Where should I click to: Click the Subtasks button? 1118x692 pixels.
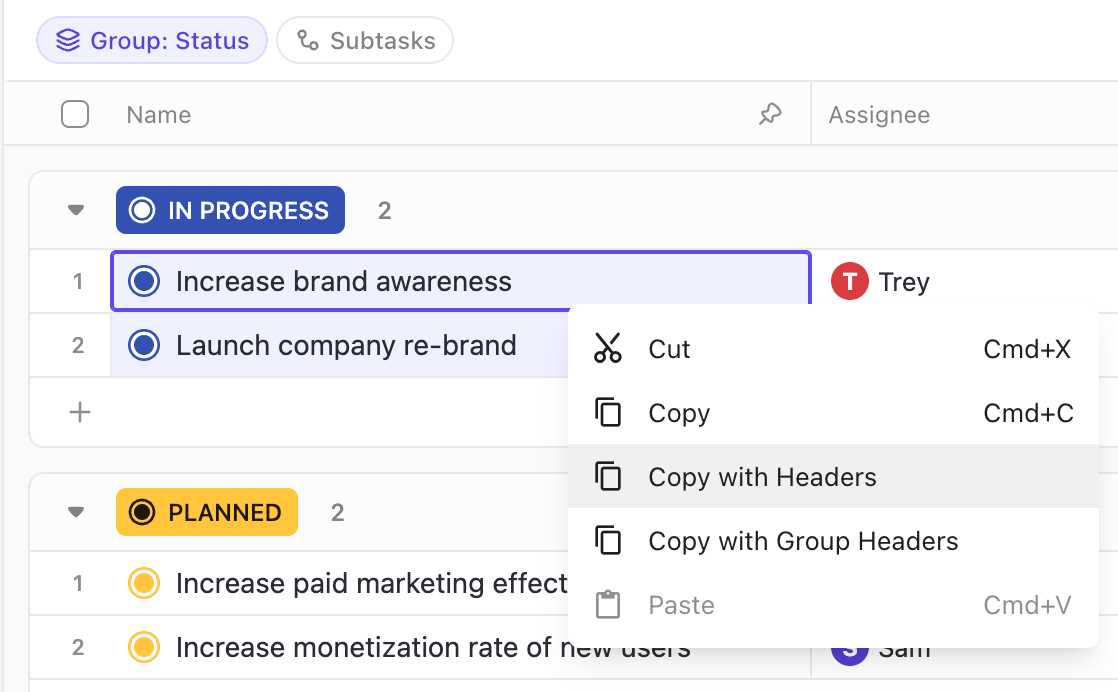[x=365, y=41]
